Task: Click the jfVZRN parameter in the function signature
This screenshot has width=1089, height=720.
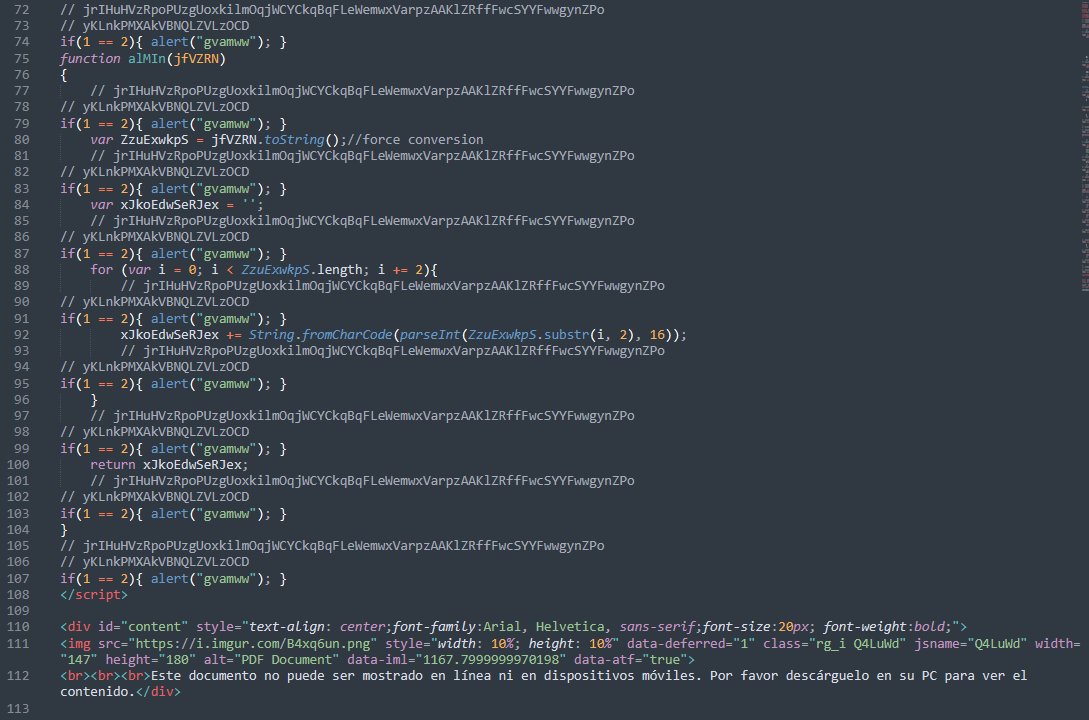Action: (197, 58)
